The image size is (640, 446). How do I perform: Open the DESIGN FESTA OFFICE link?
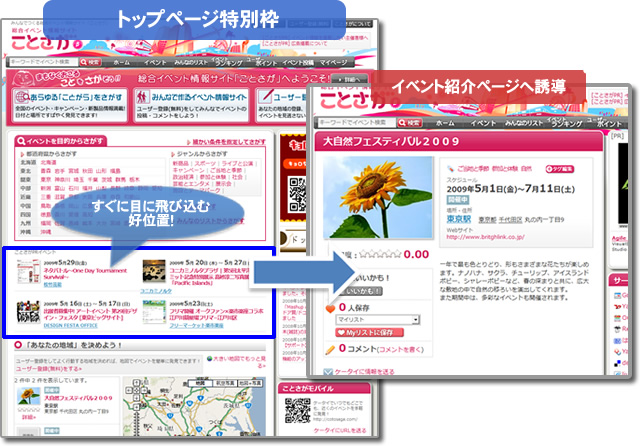pos(71,326)
